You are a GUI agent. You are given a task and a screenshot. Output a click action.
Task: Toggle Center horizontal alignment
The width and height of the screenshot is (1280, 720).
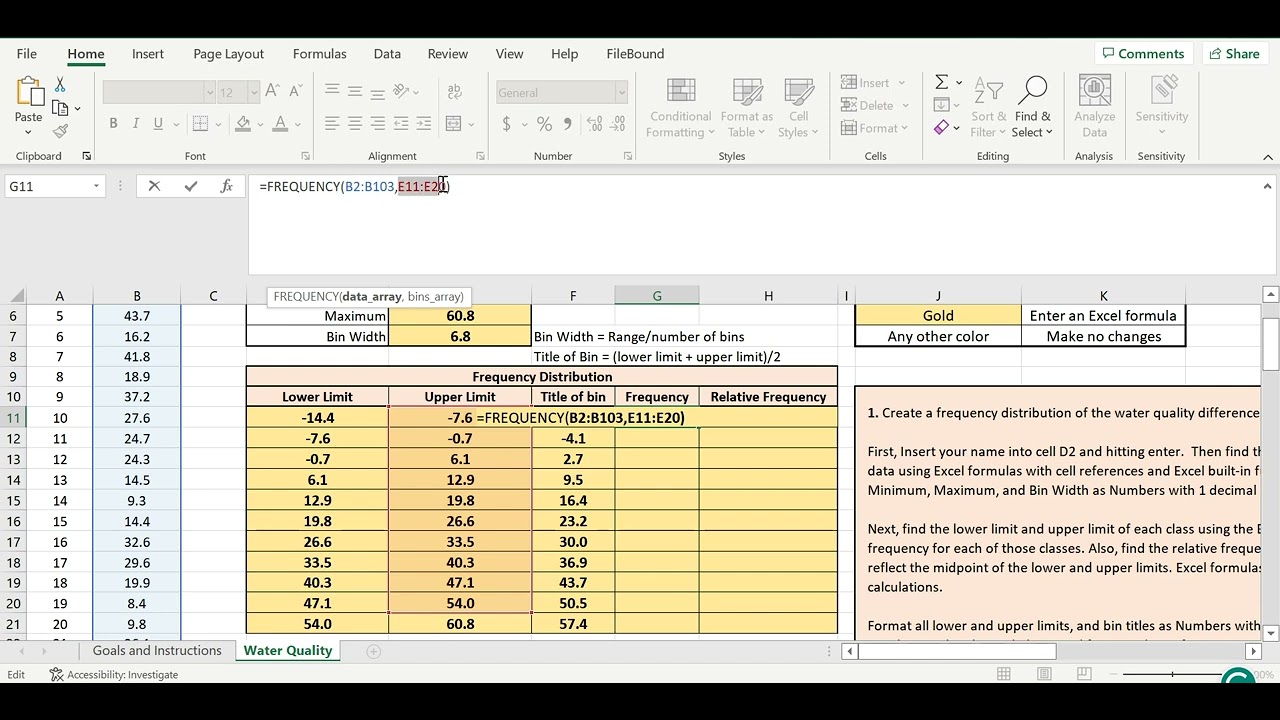coord(355,124)
